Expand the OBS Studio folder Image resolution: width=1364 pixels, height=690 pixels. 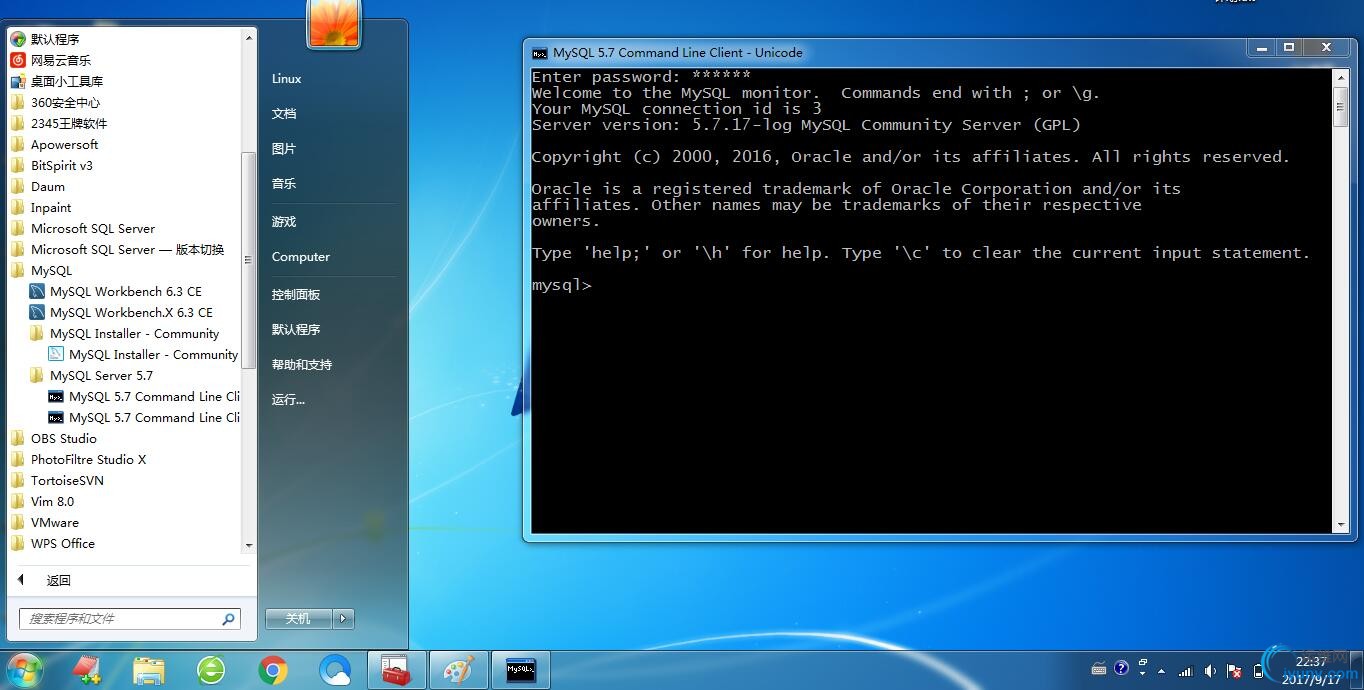pyautogui.click(x=63, y=438)
